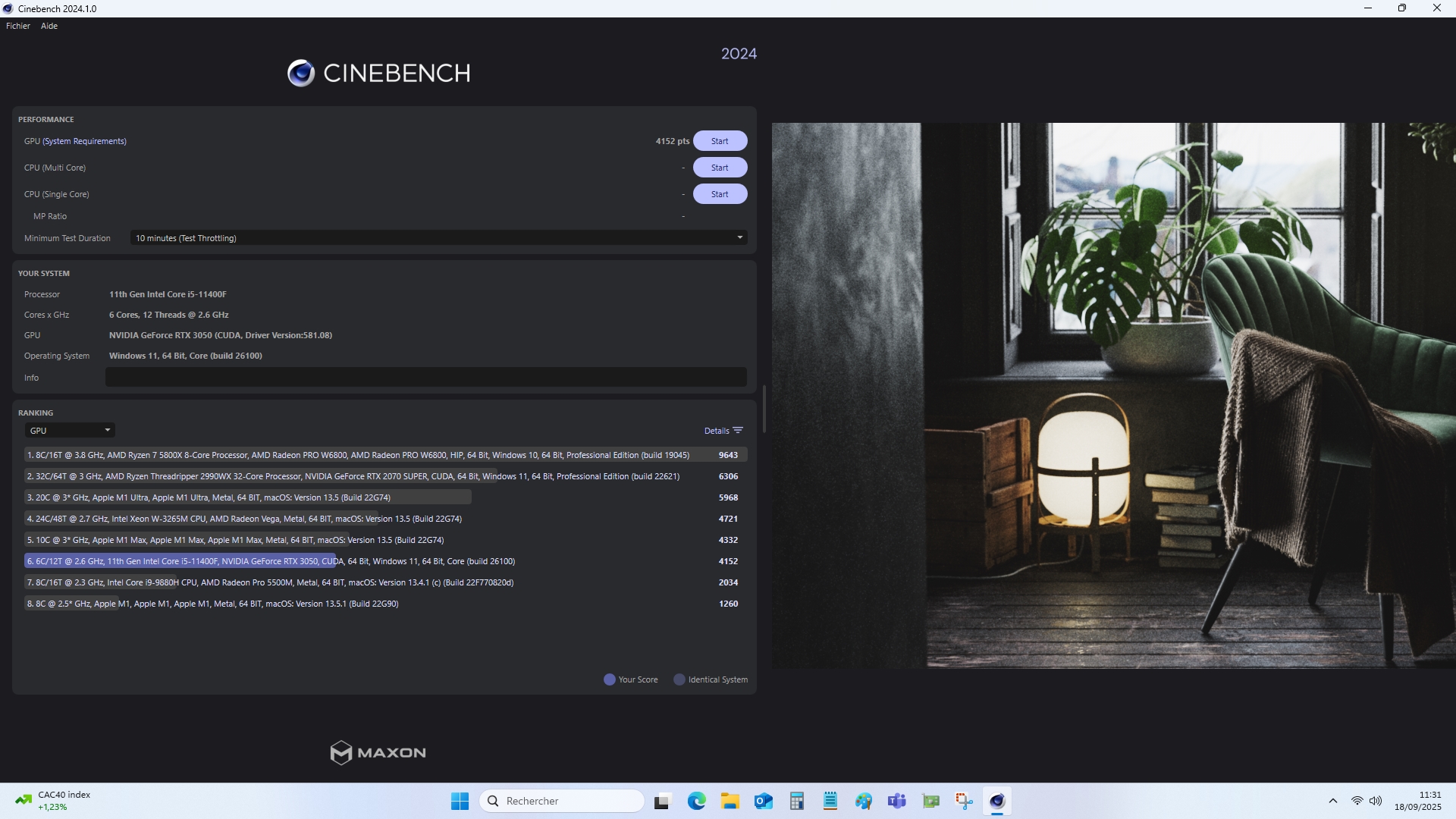
Task: Open the ranking type GPU dropdown
Action: click(x=70, y=431)
